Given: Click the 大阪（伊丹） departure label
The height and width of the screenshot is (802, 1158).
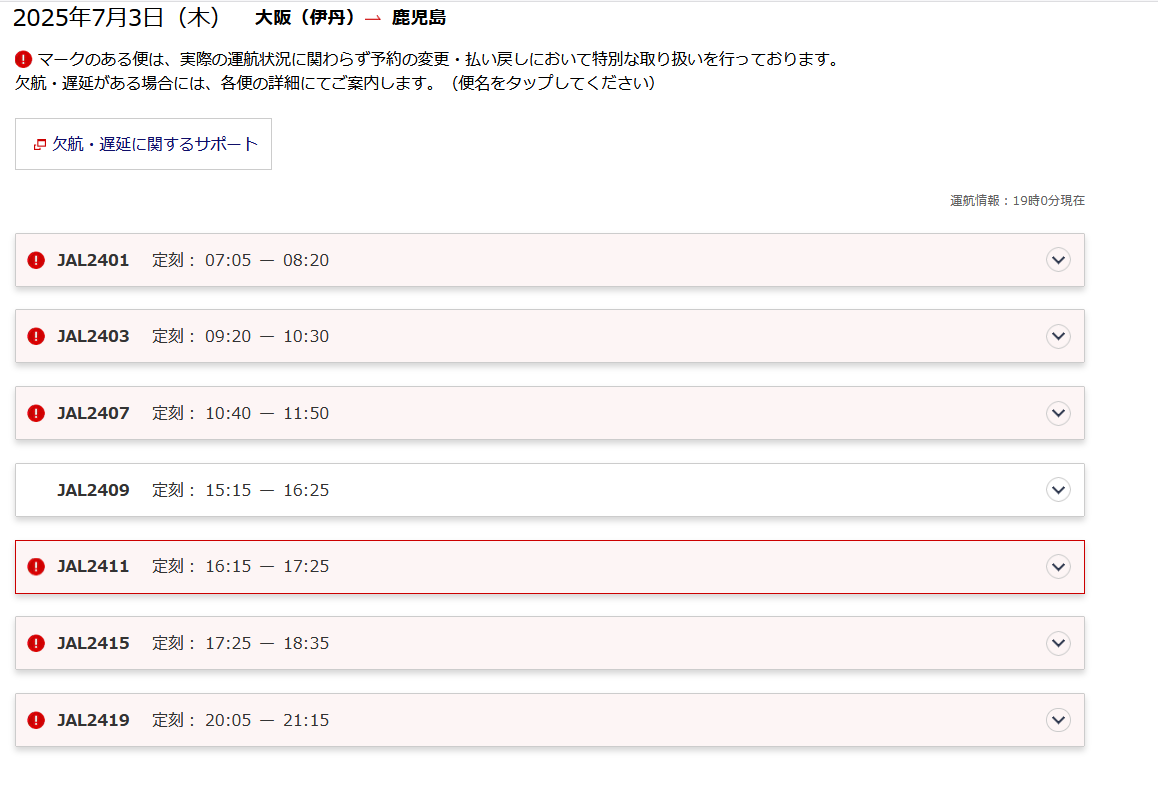Looking at the screenshot, I should tap(306, 18).
